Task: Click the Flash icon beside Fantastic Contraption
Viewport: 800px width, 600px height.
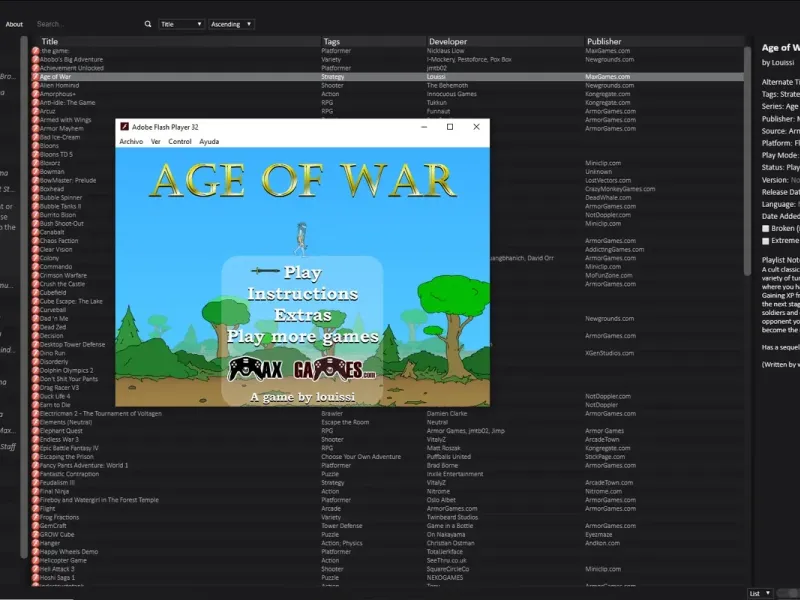Action: (x=35, y=474)
